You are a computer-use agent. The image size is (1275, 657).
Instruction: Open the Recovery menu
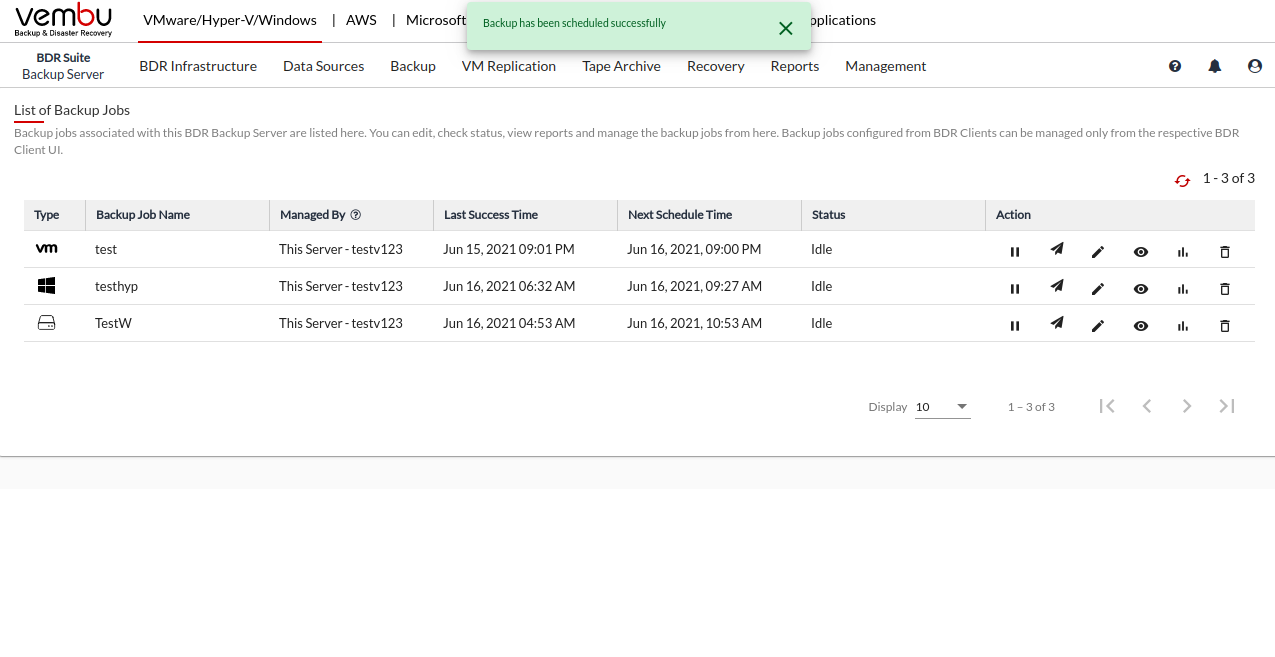(715, 66)
